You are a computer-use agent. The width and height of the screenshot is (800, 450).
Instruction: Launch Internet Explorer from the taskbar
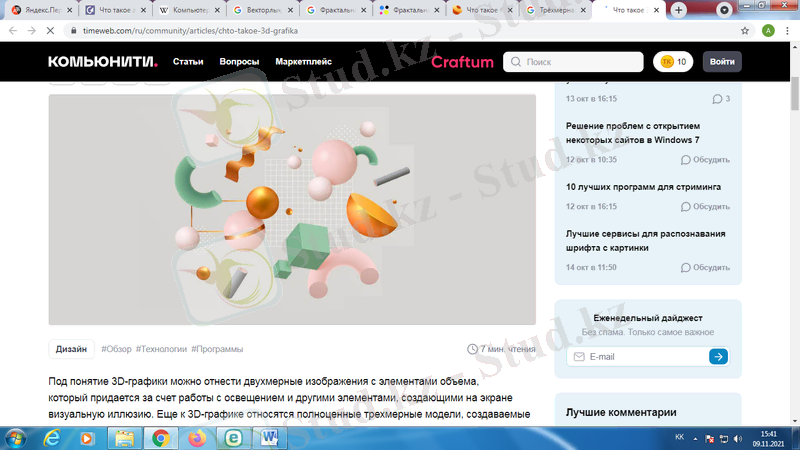(52, 438)
